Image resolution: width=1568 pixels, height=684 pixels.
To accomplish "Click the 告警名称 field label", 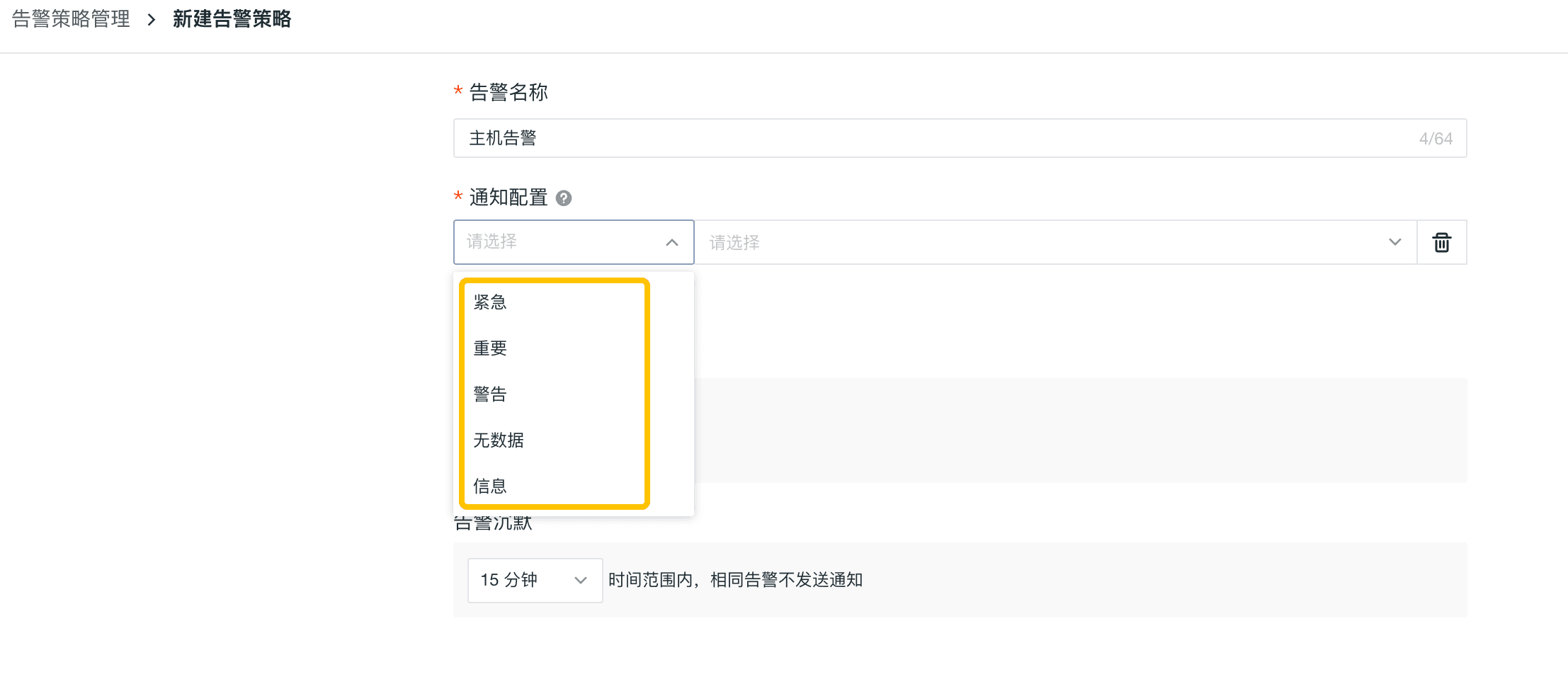I will point(509,92).
